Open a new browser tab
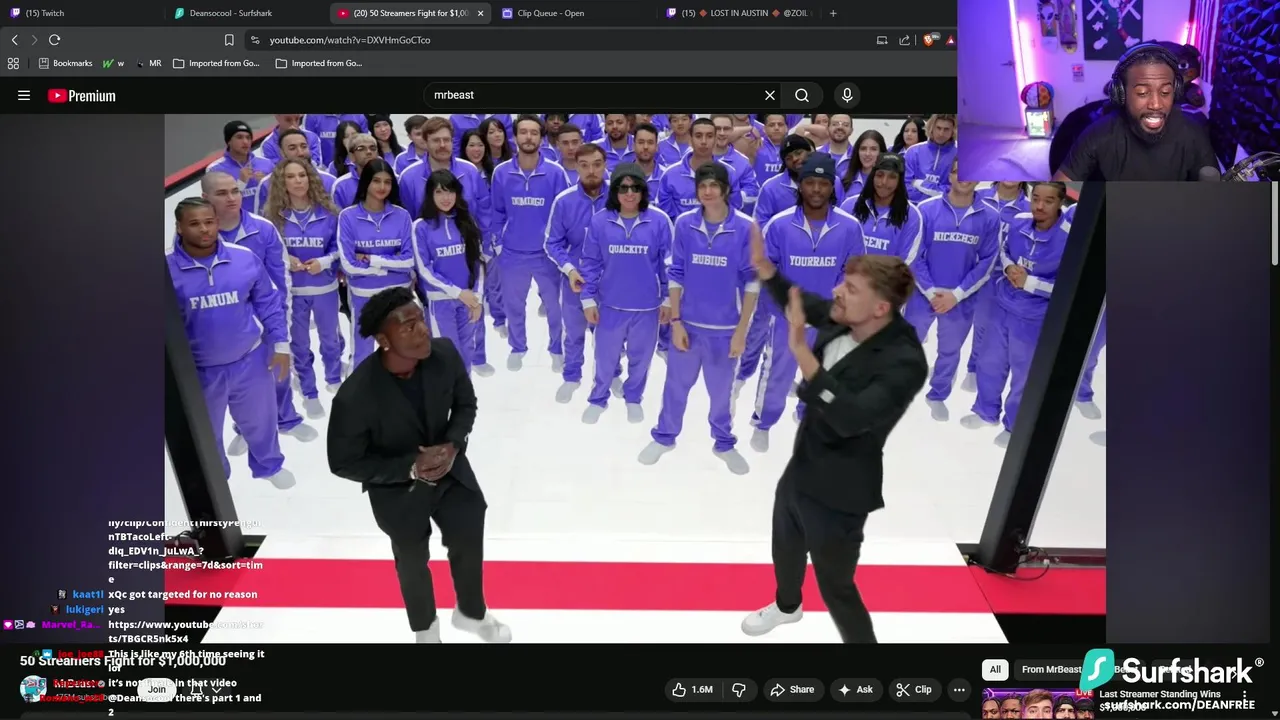The width and height of the screenshot is (1280, 720). point(833,13)
